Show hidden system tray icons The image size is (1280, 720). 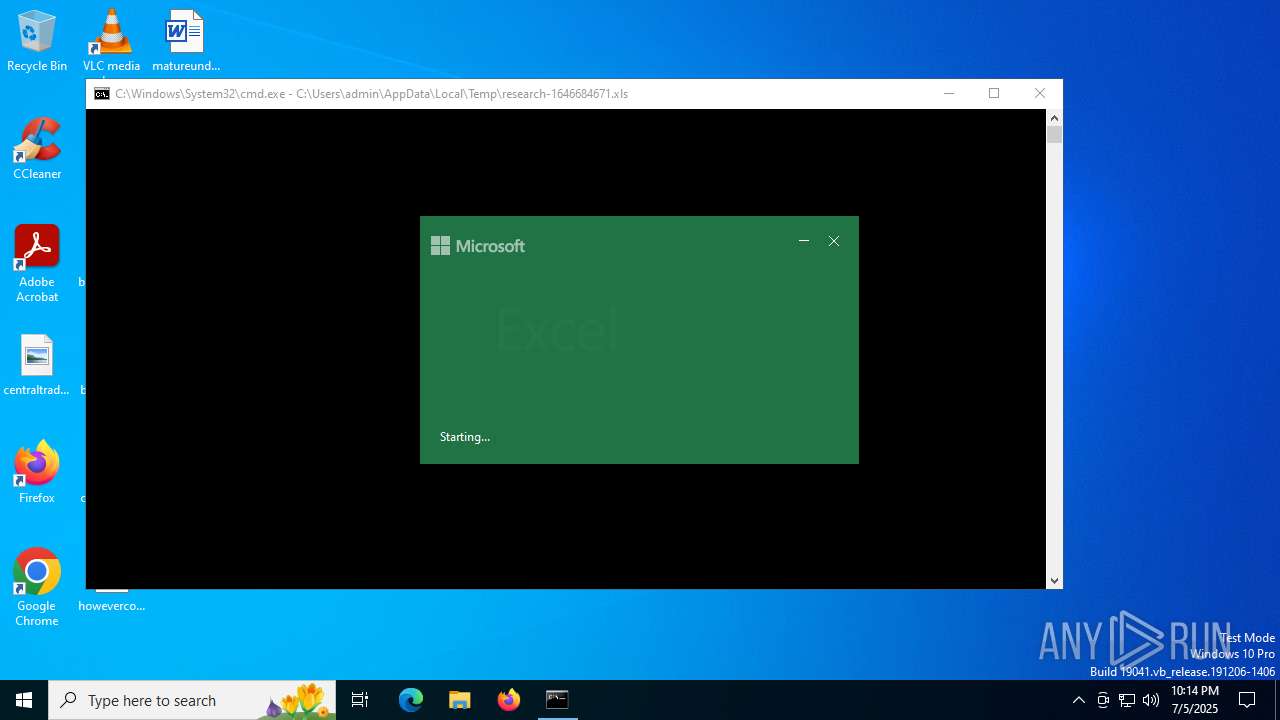[x=1078, y=700]
